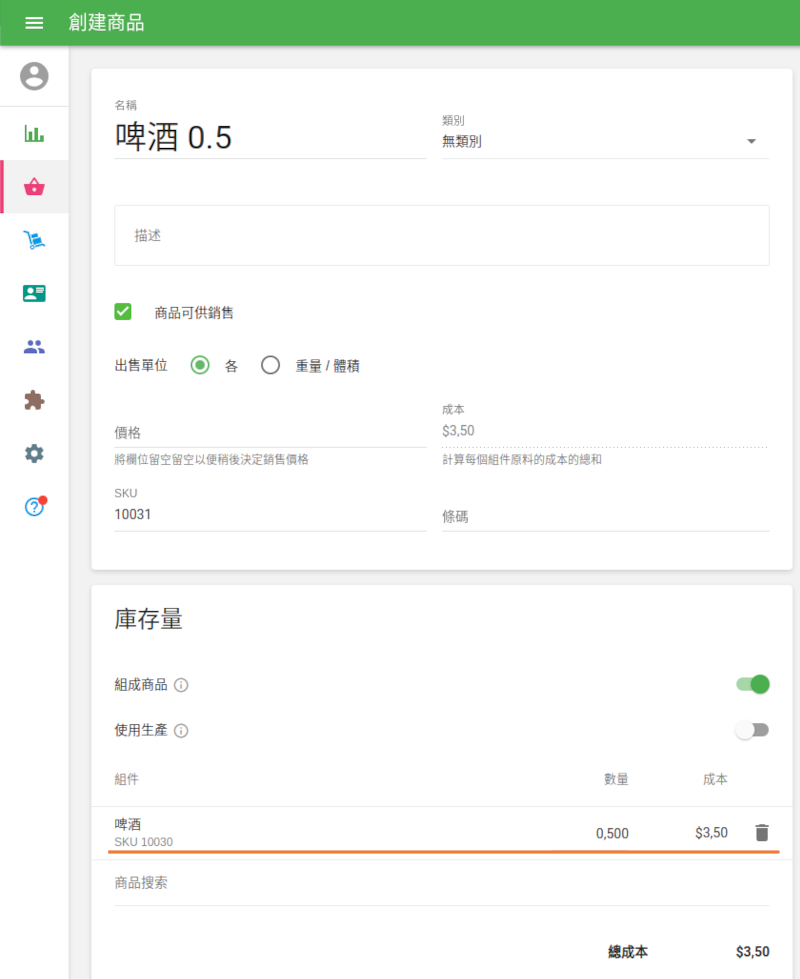Disable the 組成商品 toggle

(x=752, y=684)
